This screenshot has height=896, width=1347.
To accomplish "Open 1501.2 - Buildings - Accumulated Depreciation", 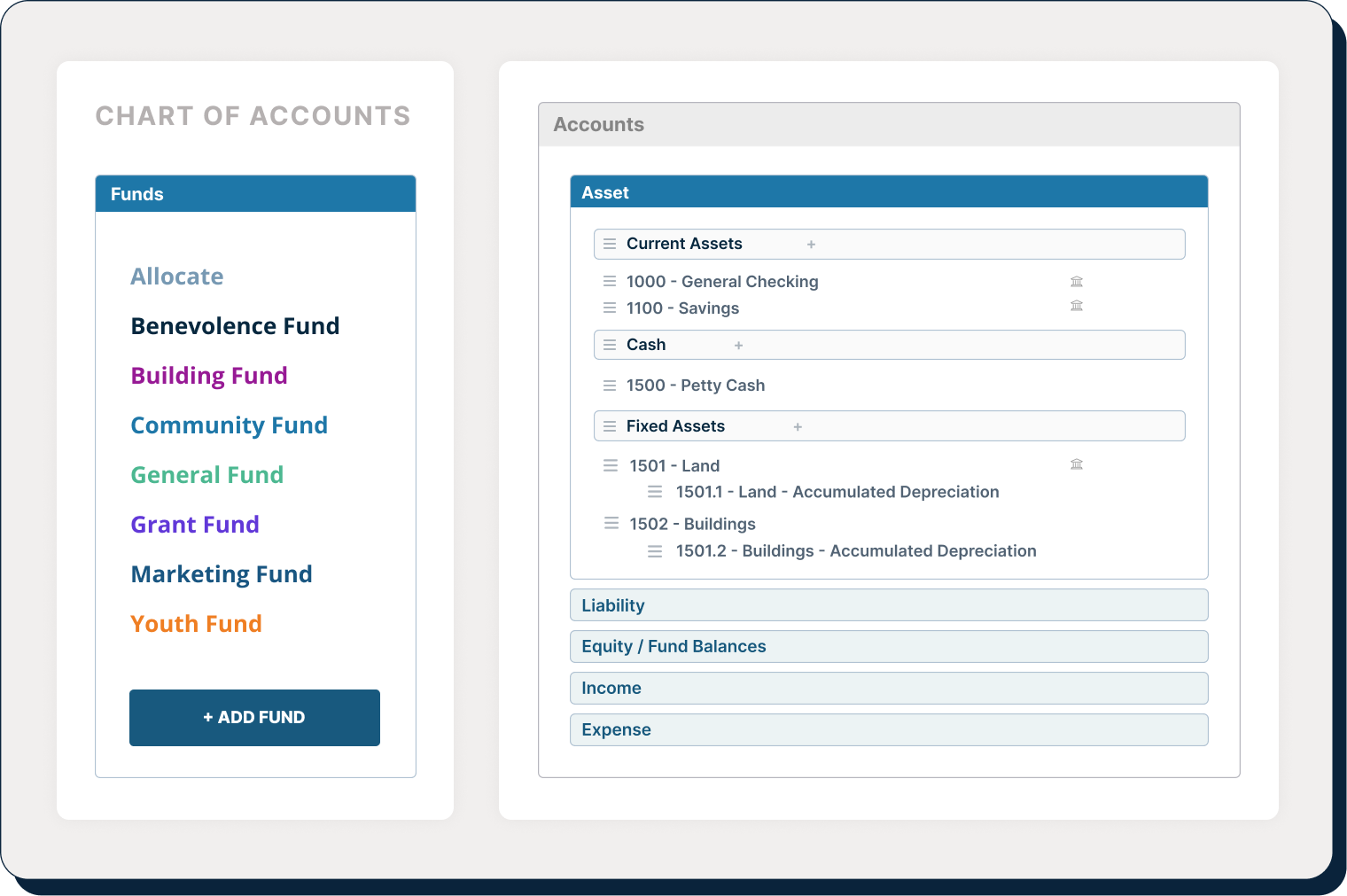I will coord(856,551).
